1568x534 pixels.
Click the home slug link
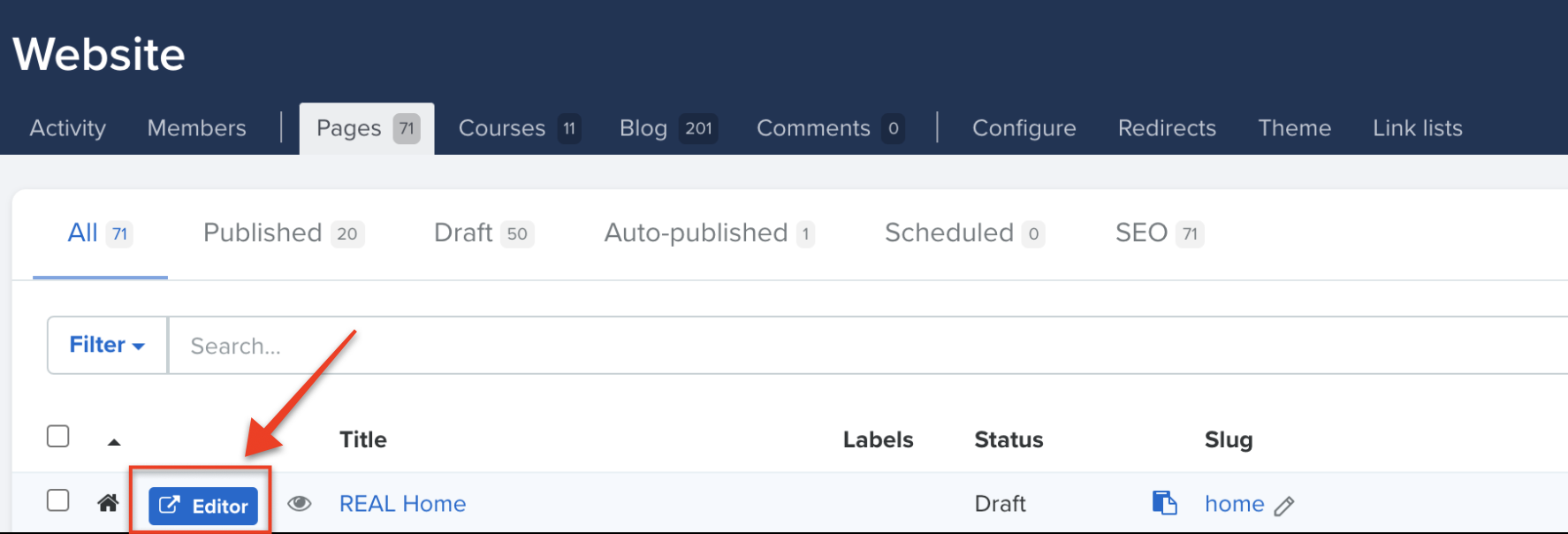tap(1234, 503)
